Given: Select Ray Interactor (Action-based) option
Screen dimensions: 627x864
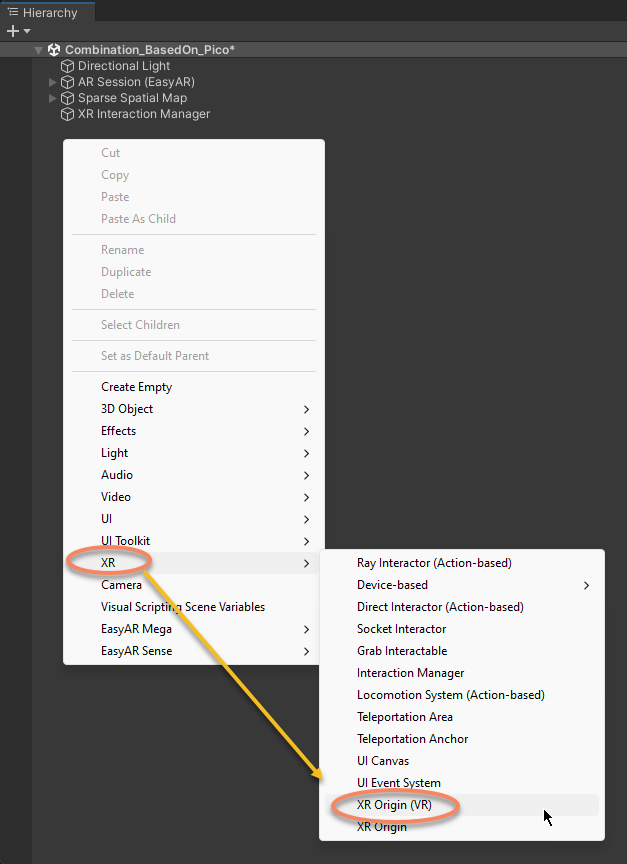Looking at the screenshot, I should 434,563.
